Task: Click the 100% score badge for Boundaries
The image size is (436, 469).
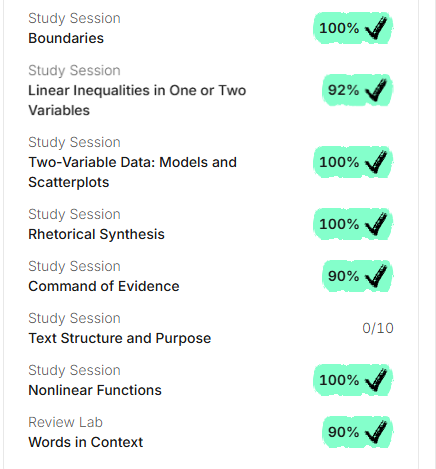Action: [353, 28]
